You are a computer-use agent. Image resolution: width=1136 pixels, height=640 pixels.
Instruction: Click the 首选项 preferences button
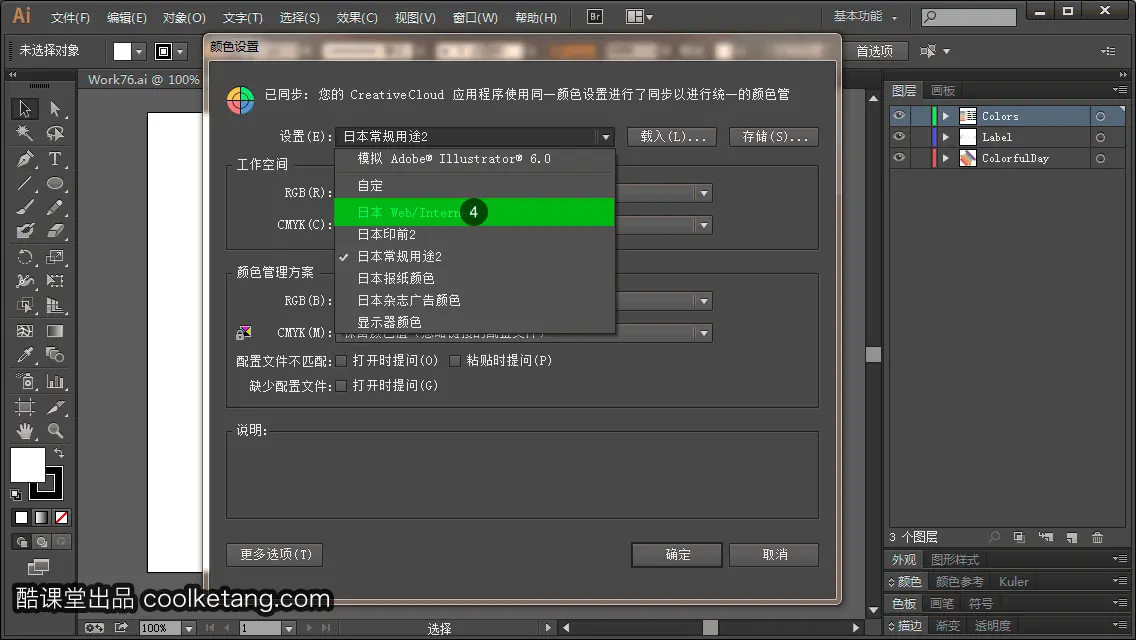click(x=874, y=51)
